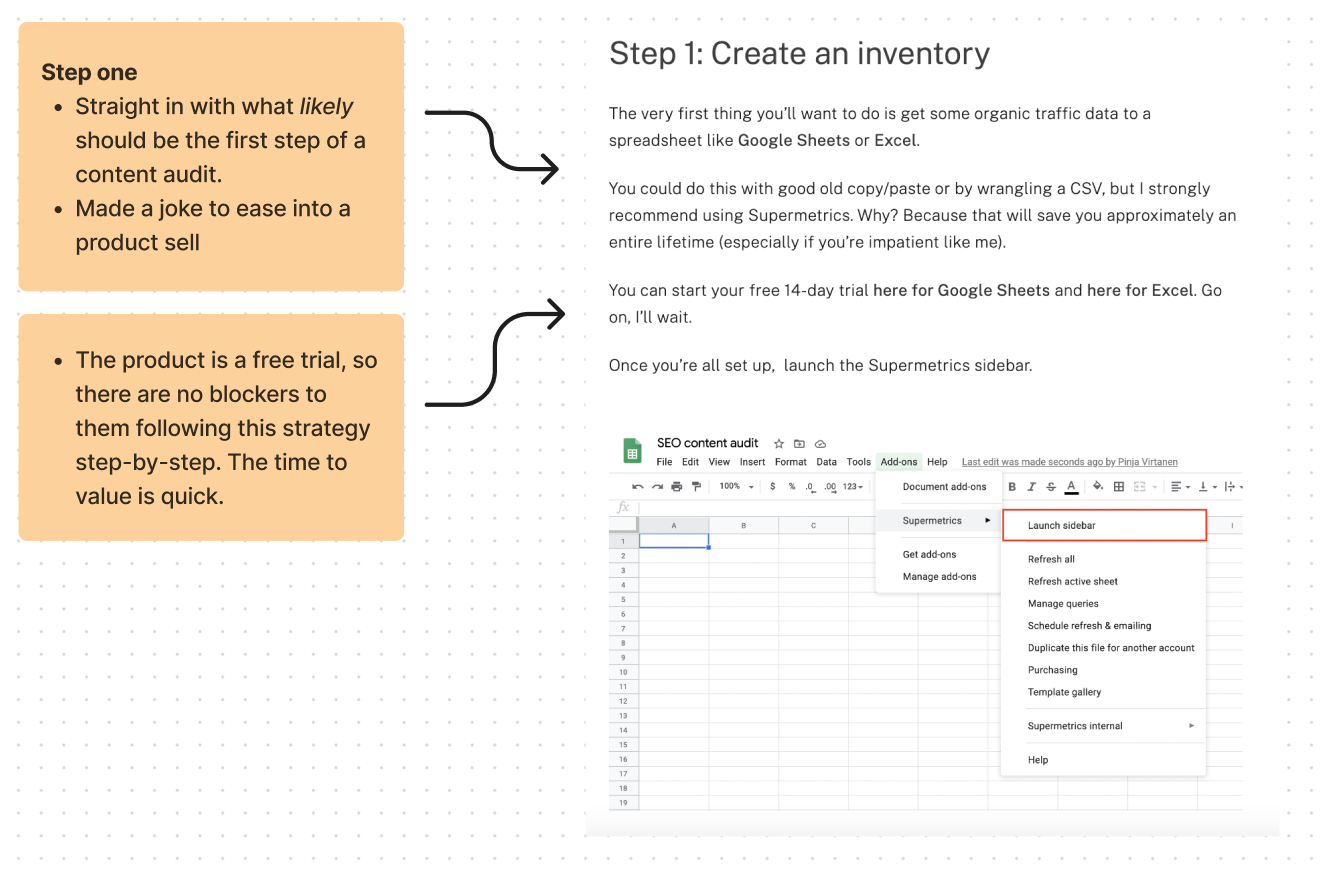1320x872 pixels.
Task: Select column B header
Action: (743, 526)
